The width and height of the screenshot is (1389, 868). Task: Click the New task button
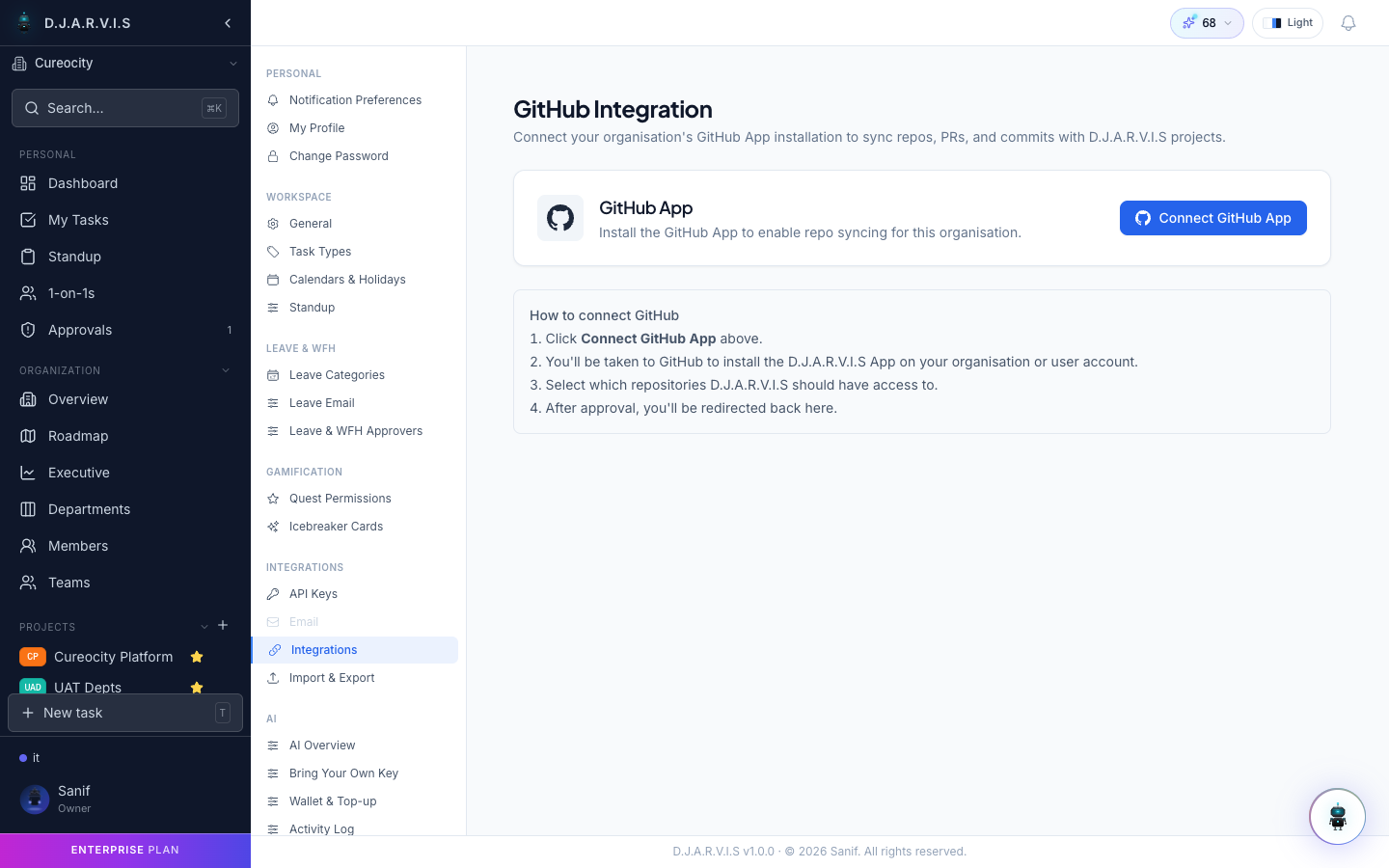(x=125, y=713)
